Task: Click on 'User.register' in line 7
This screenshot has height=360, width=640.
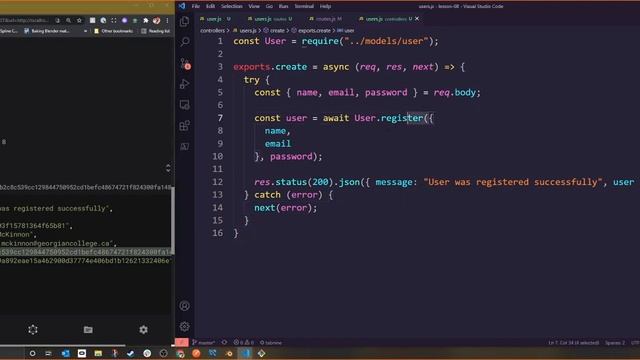Action: click(x=389, y=118)
